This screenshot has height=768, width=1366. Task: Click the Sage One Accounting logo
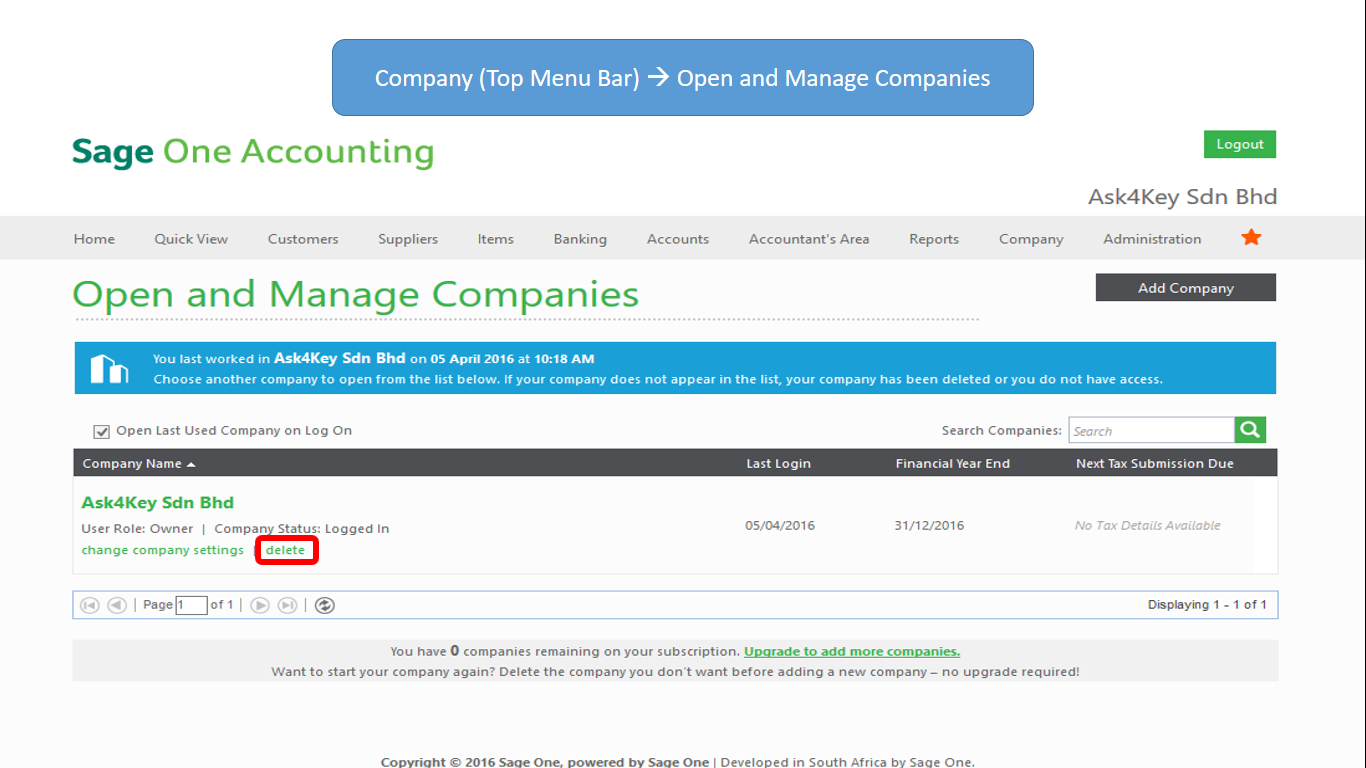pos(253,152)
